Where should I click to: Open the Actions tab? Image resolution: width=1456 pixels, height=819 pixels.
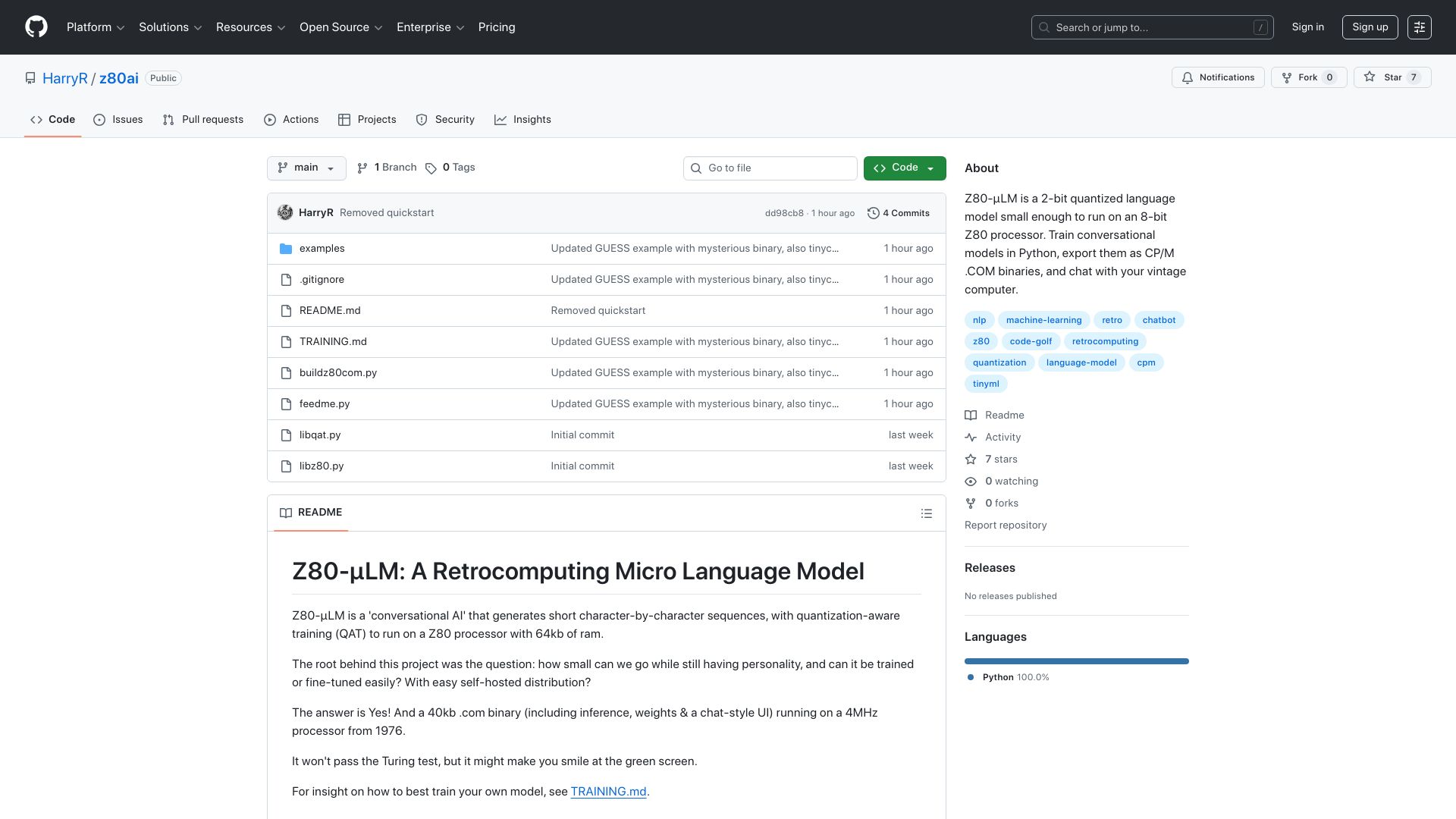[x=291, y=120]
